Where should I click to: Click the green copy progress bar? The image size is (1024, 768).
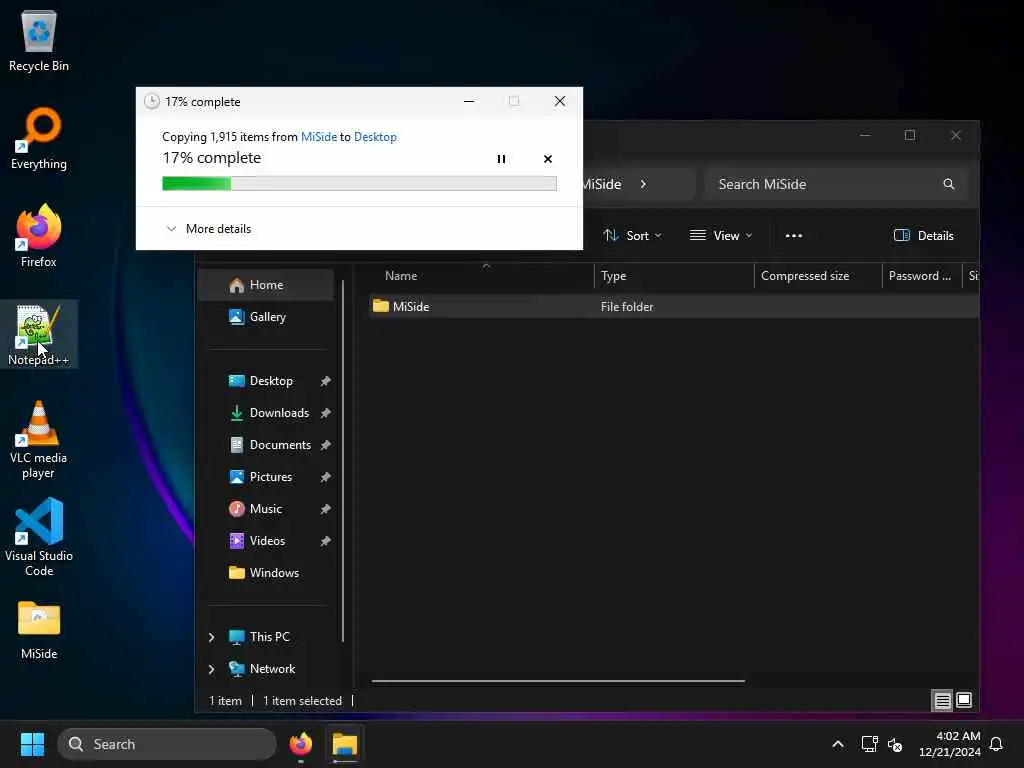[x=359, y=184]
